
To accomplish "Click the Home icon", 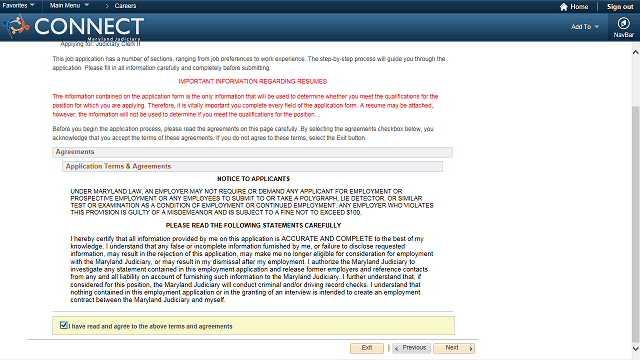I will click(564, 7).
